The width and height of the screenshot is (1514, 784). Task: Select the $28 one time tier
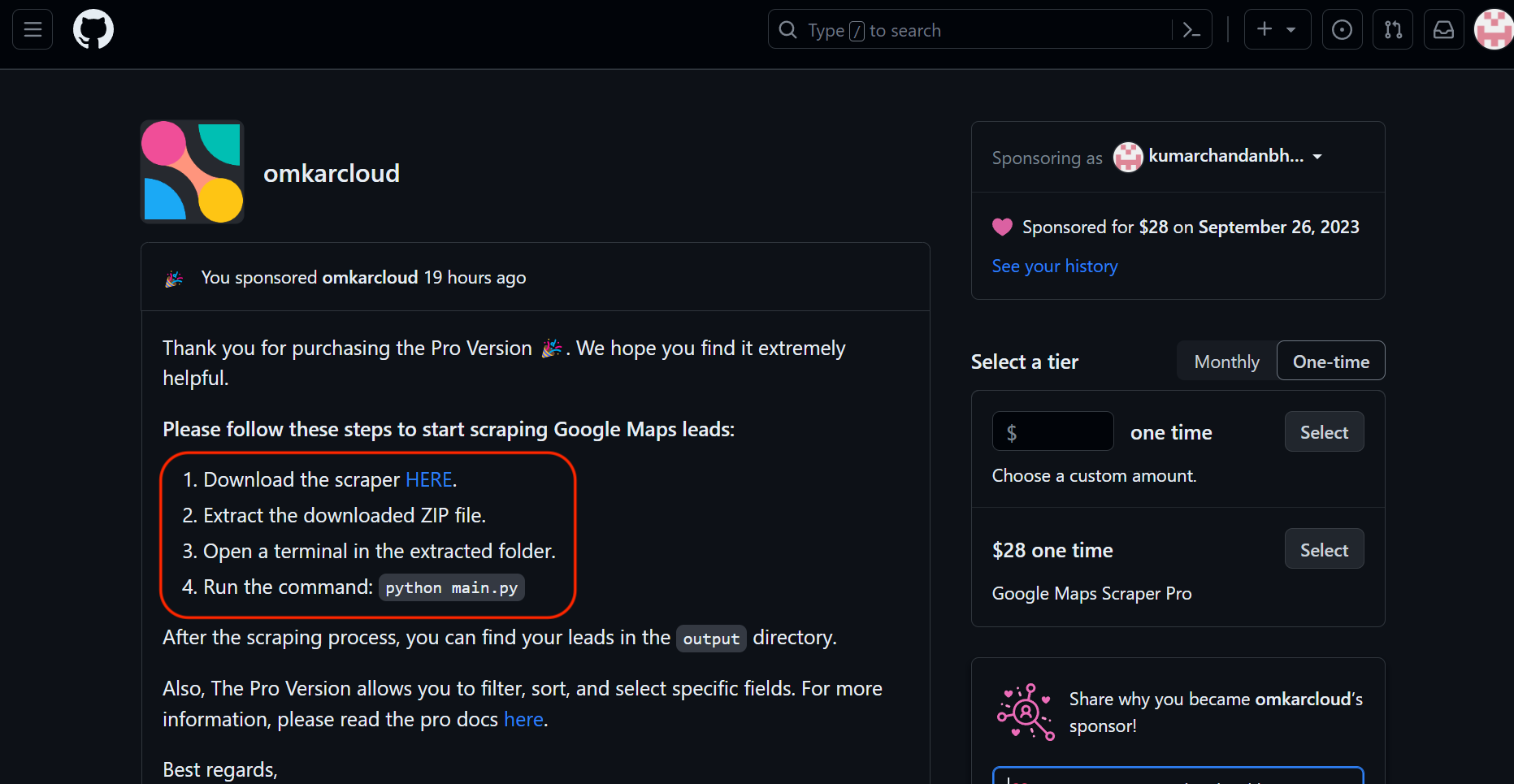pos(1324,550)
